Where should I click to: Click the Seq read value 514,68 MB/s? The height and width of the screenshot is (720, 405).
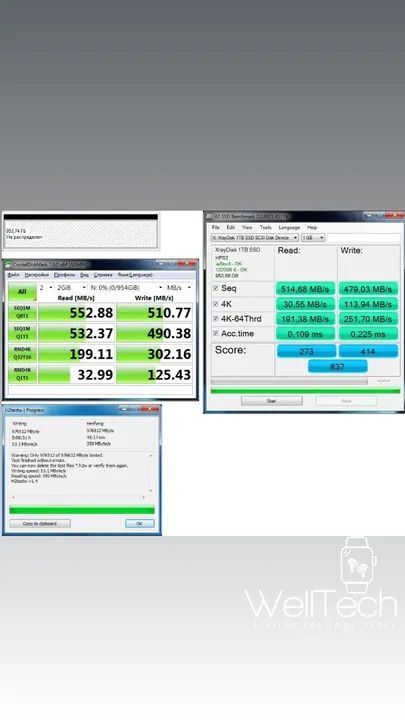(305, 289)
